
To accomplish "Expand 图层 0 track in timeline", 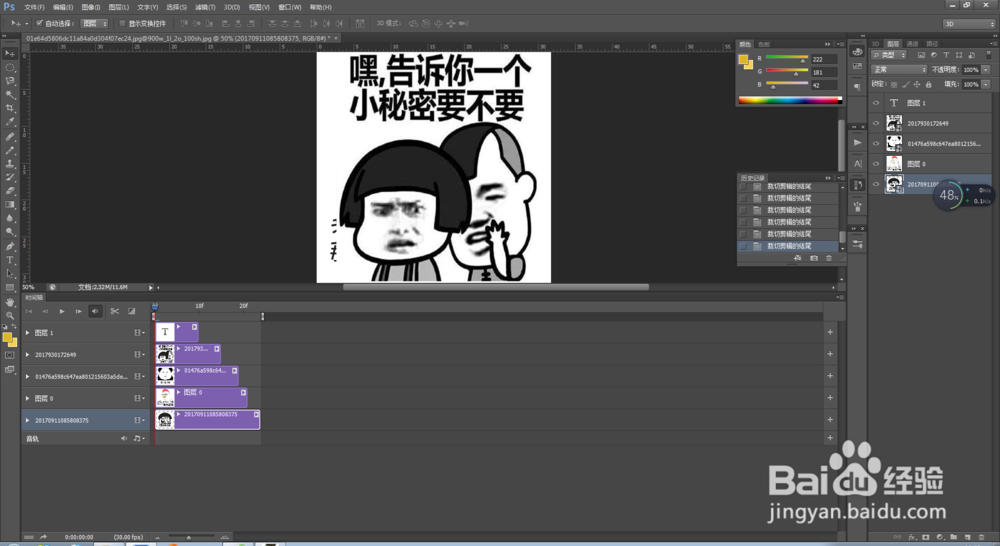I will click(x=27, y=398).
